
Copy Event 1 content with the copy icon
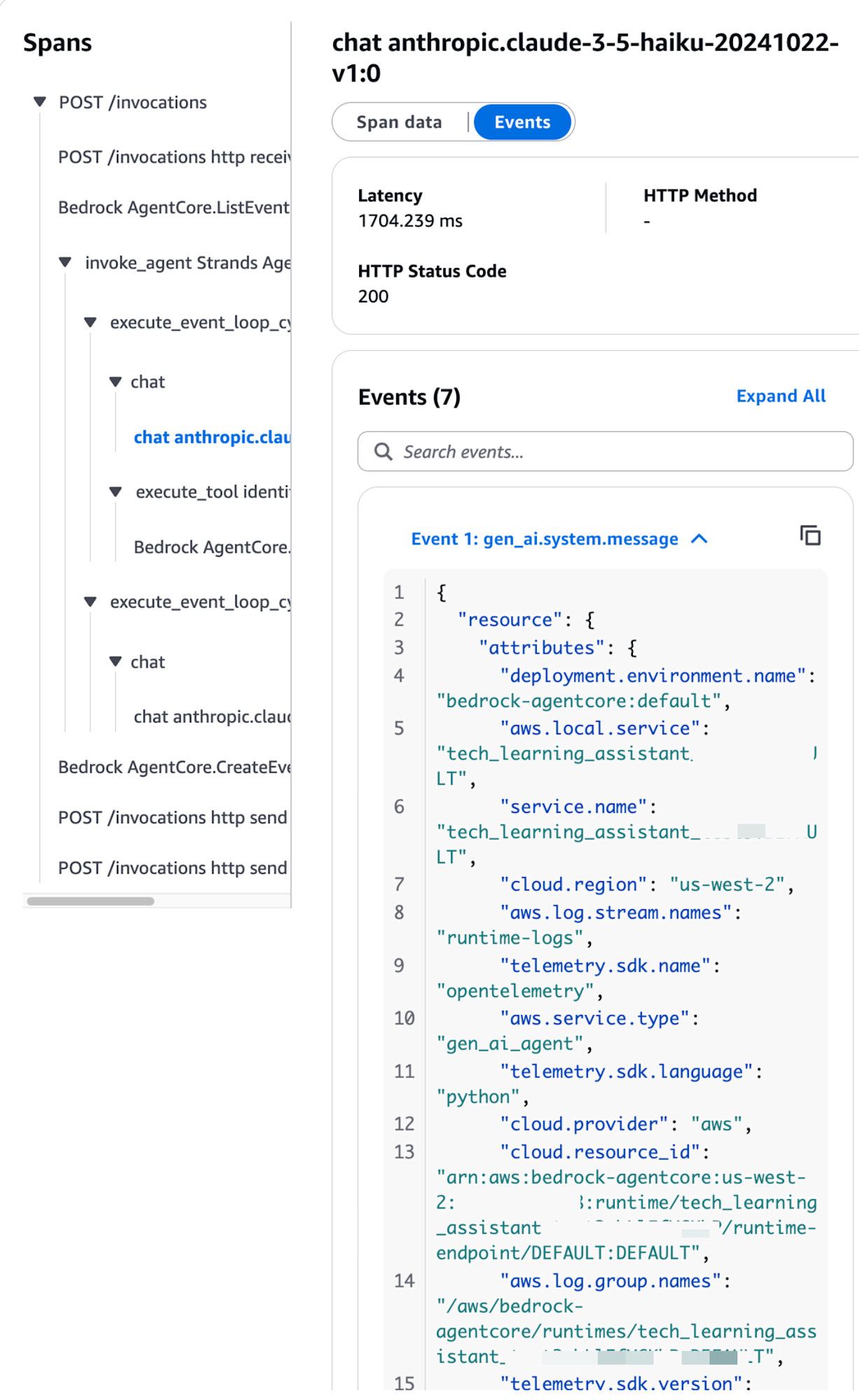click(810, 536)
